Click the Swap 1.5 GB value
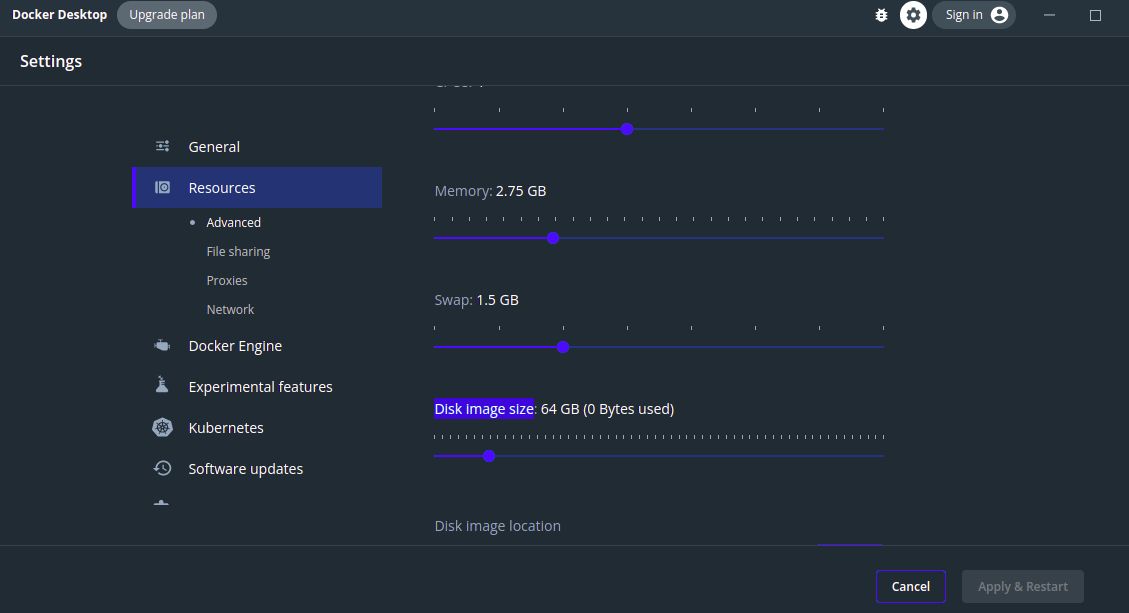 (x=498, y=300)
